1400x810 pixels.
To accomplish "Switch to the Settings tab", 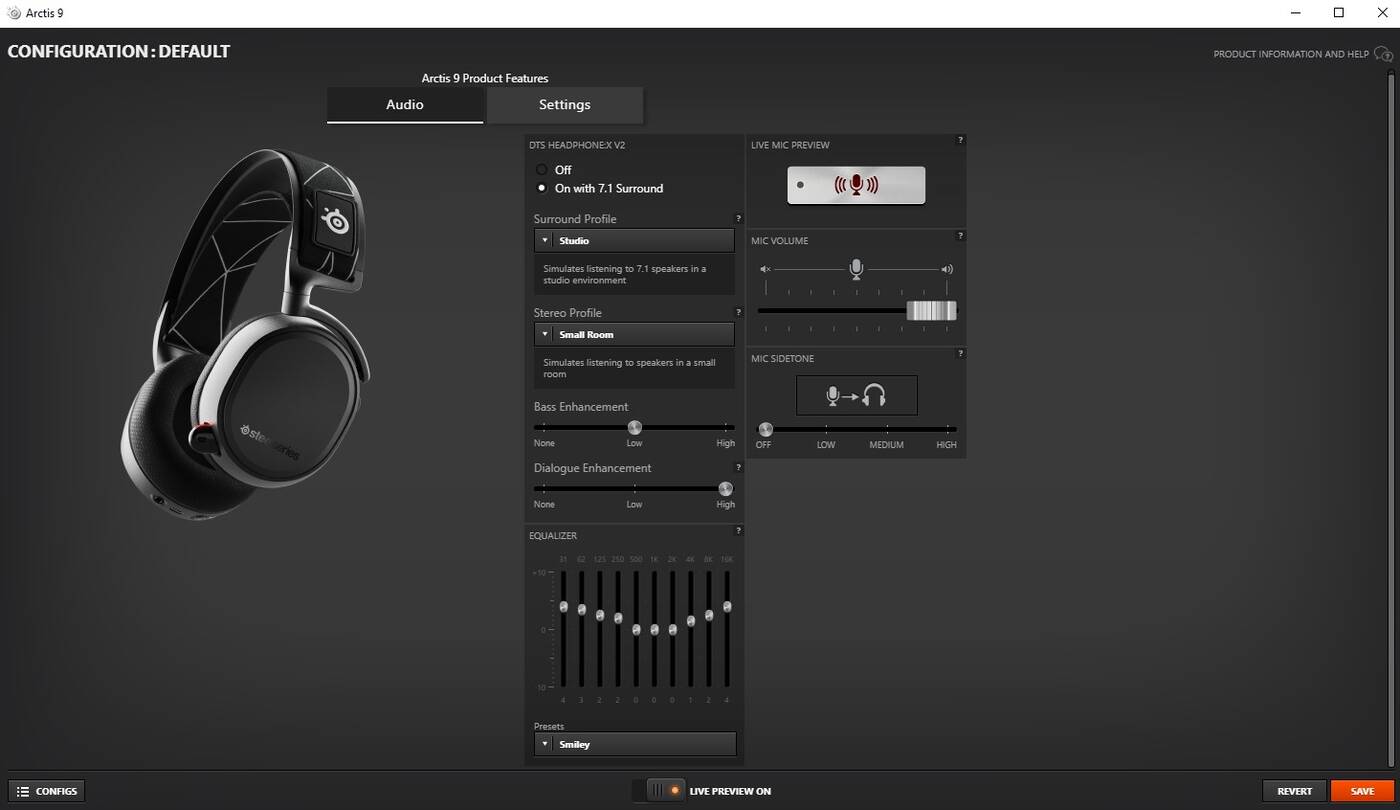I will click(564, 105).
